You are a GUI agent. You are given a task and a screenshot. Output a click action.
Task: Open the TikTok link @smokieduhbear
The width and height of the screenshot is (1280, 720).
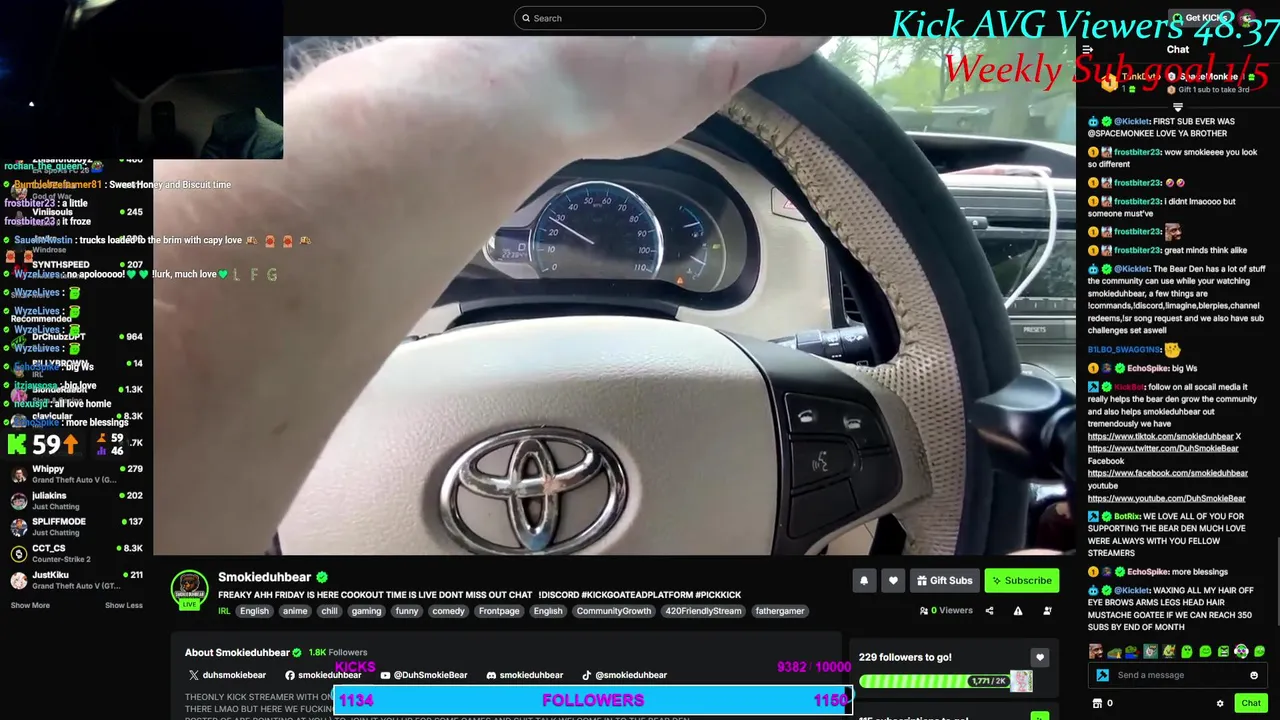625,675
